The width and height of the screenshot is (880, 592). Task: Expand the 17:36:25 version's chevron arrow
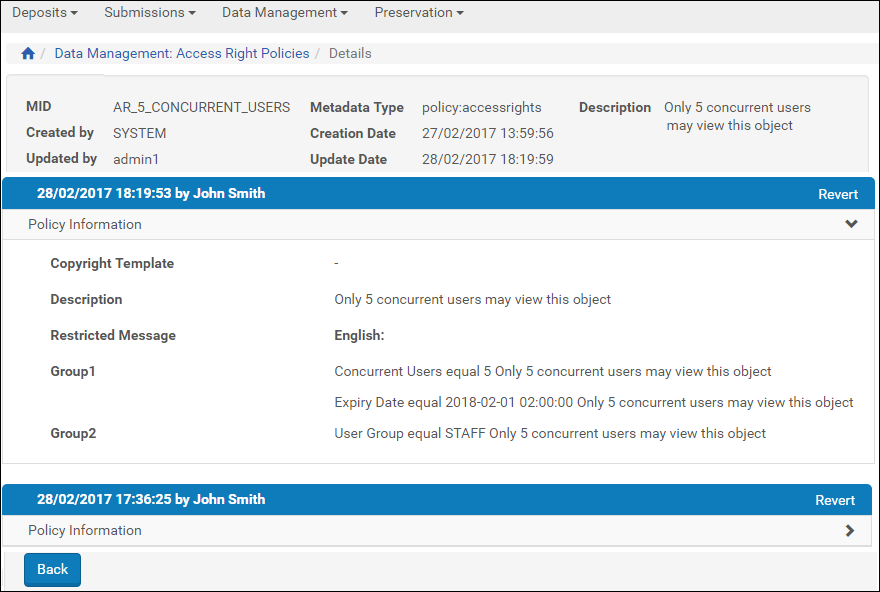[x=850, y=531]
